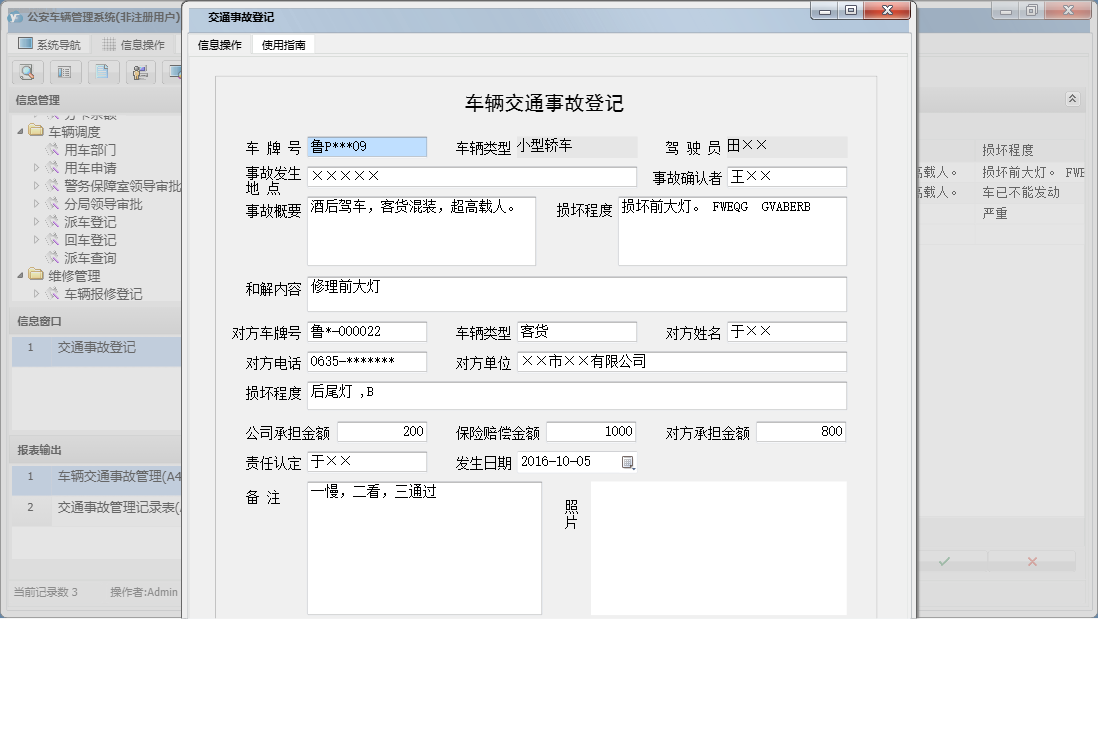This screenshot has height=745, width=1098.
Task: Select 回车登记 in the tree
Action: [90, 240]
